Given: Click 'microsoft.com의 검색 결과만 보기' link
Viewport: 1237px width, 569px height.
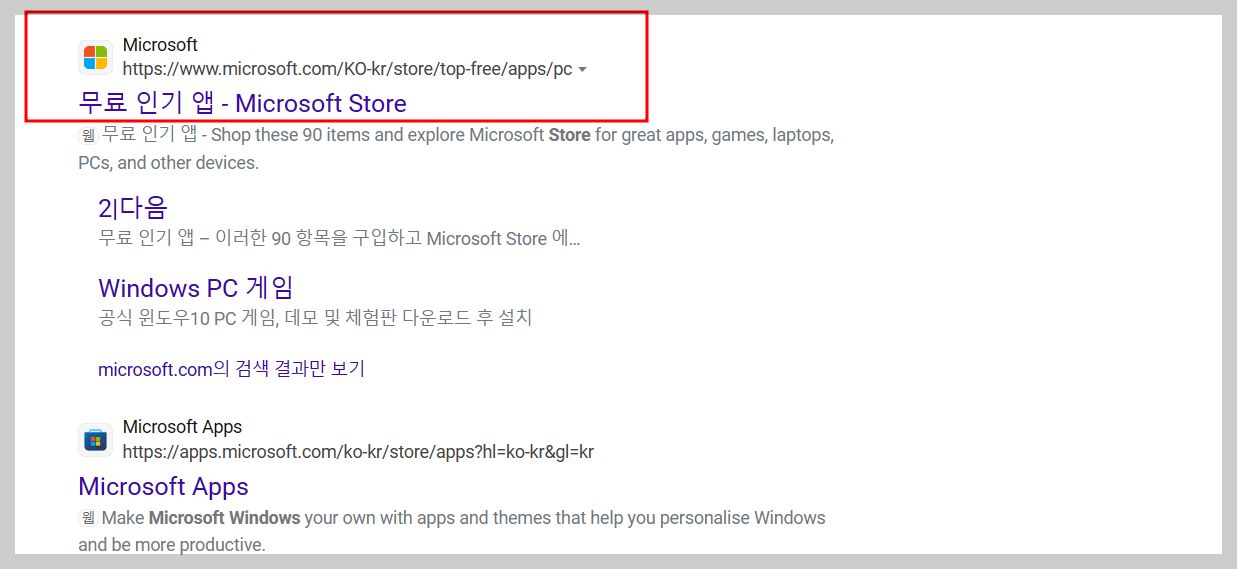Looking at the screenshot, I should (x=231, y=369).
